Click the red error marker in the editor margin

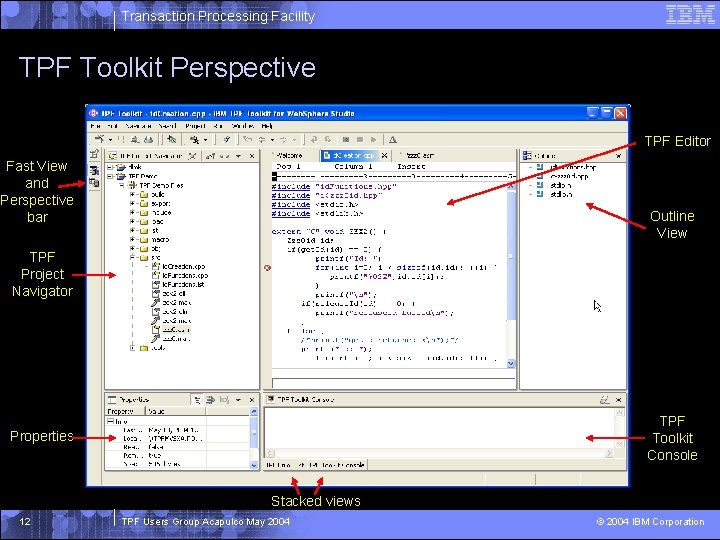[268, 268]
